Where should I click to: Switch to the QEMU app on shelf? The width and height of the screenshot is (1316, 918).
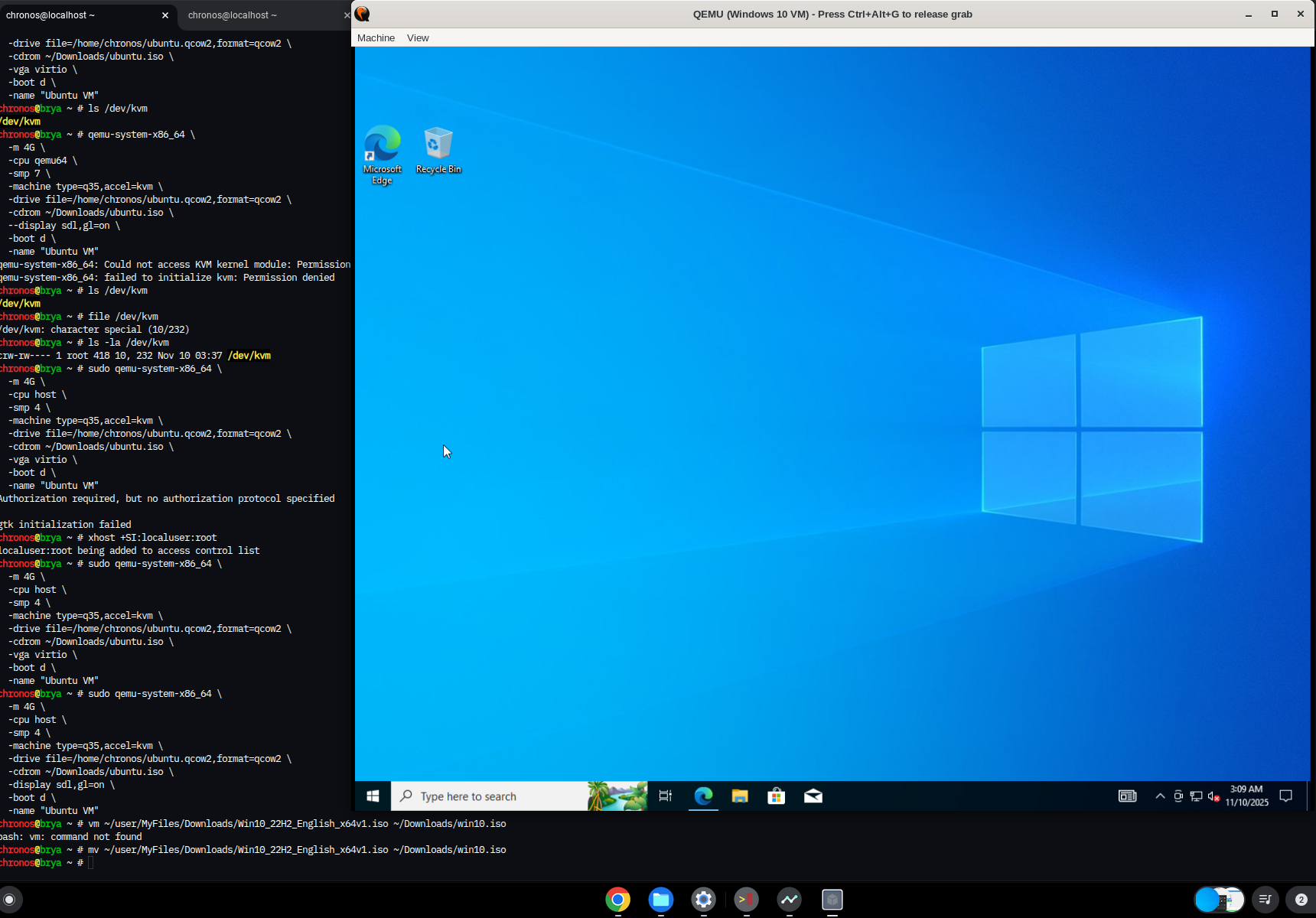pos(832,900)
